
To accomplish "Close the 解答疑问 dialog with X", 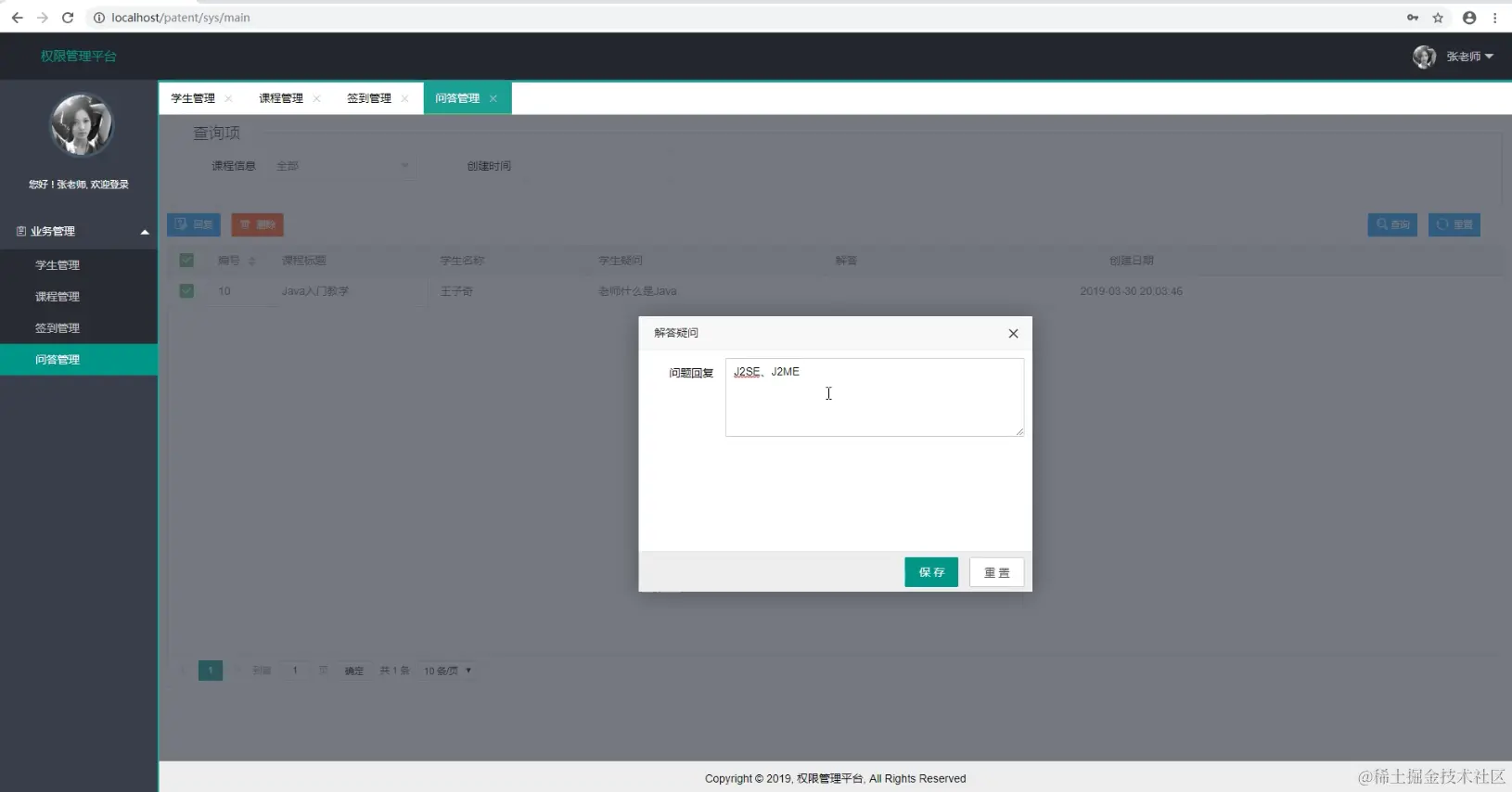I will [x=1013, y=334].
